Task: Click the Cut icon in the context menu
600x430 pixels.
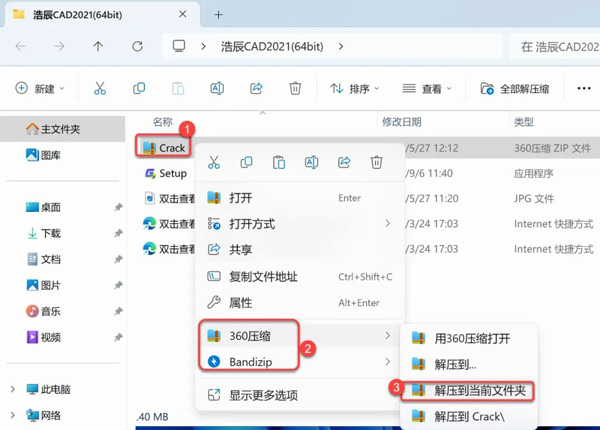Action: 214,162
